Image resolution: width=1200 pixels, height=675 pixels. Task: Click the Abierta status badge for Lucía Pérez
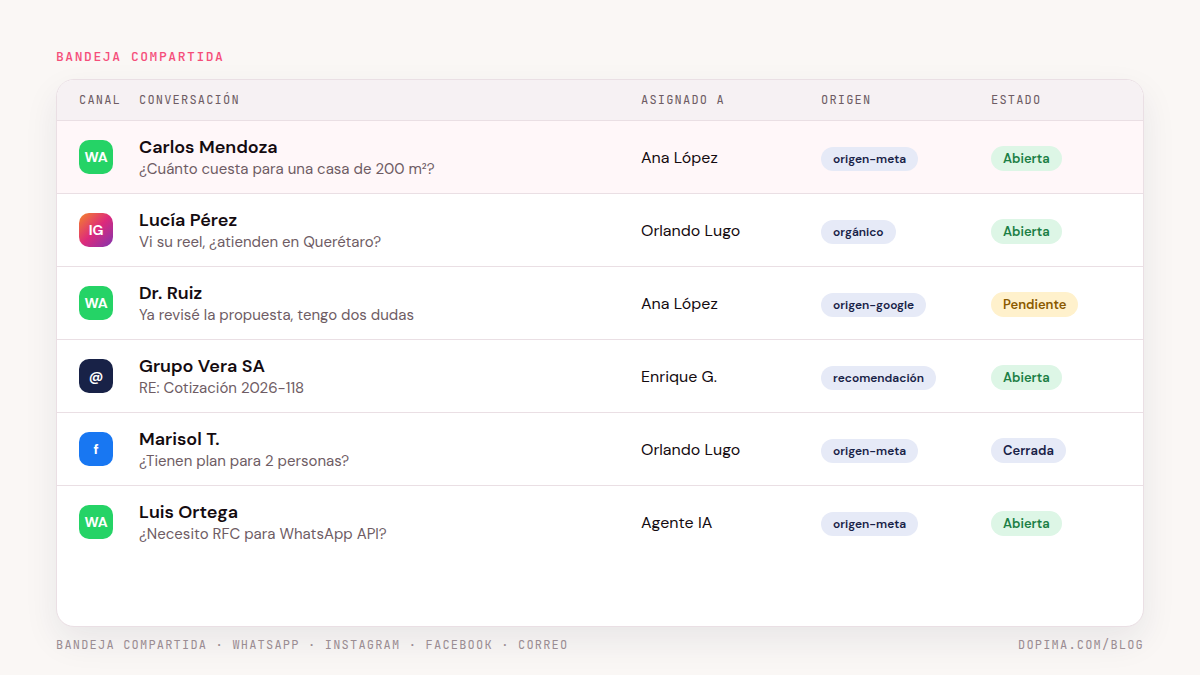(1026, 231)
